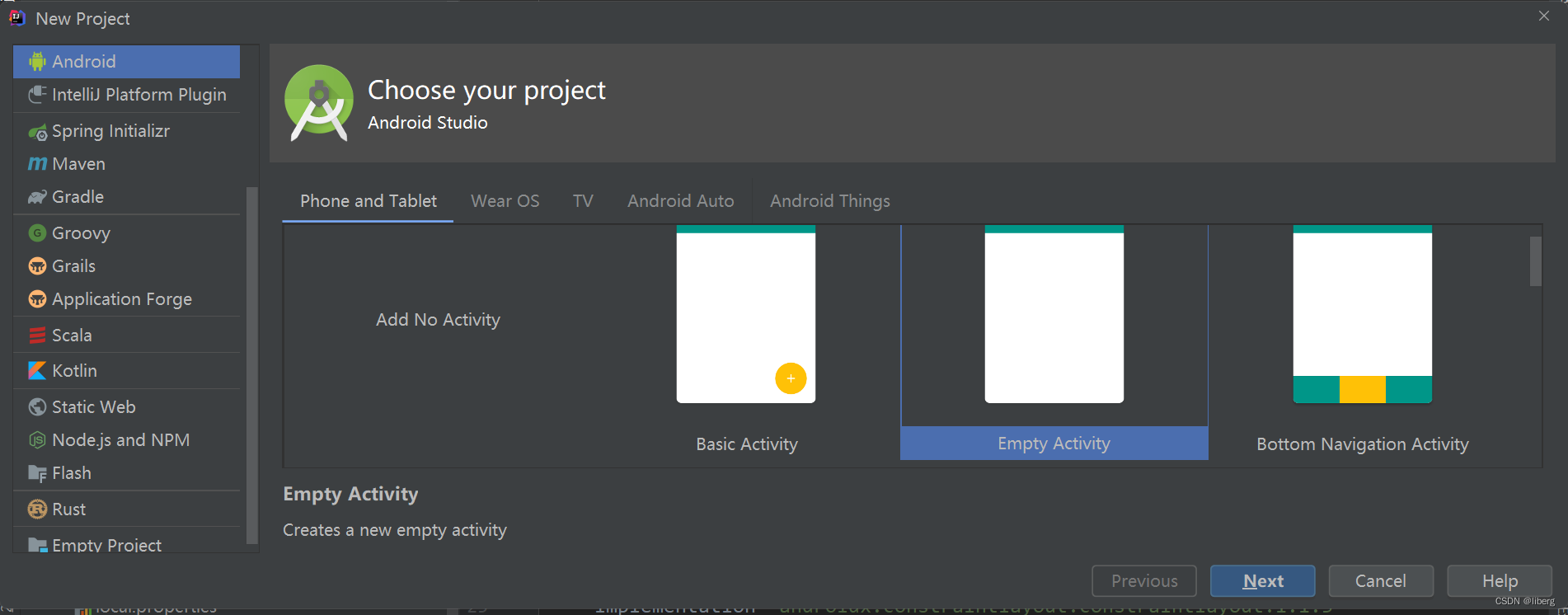Image resolution: width=1568 pixels, height=615 pixels.
Task: Click the Application Forge icon
Action: 37,299
